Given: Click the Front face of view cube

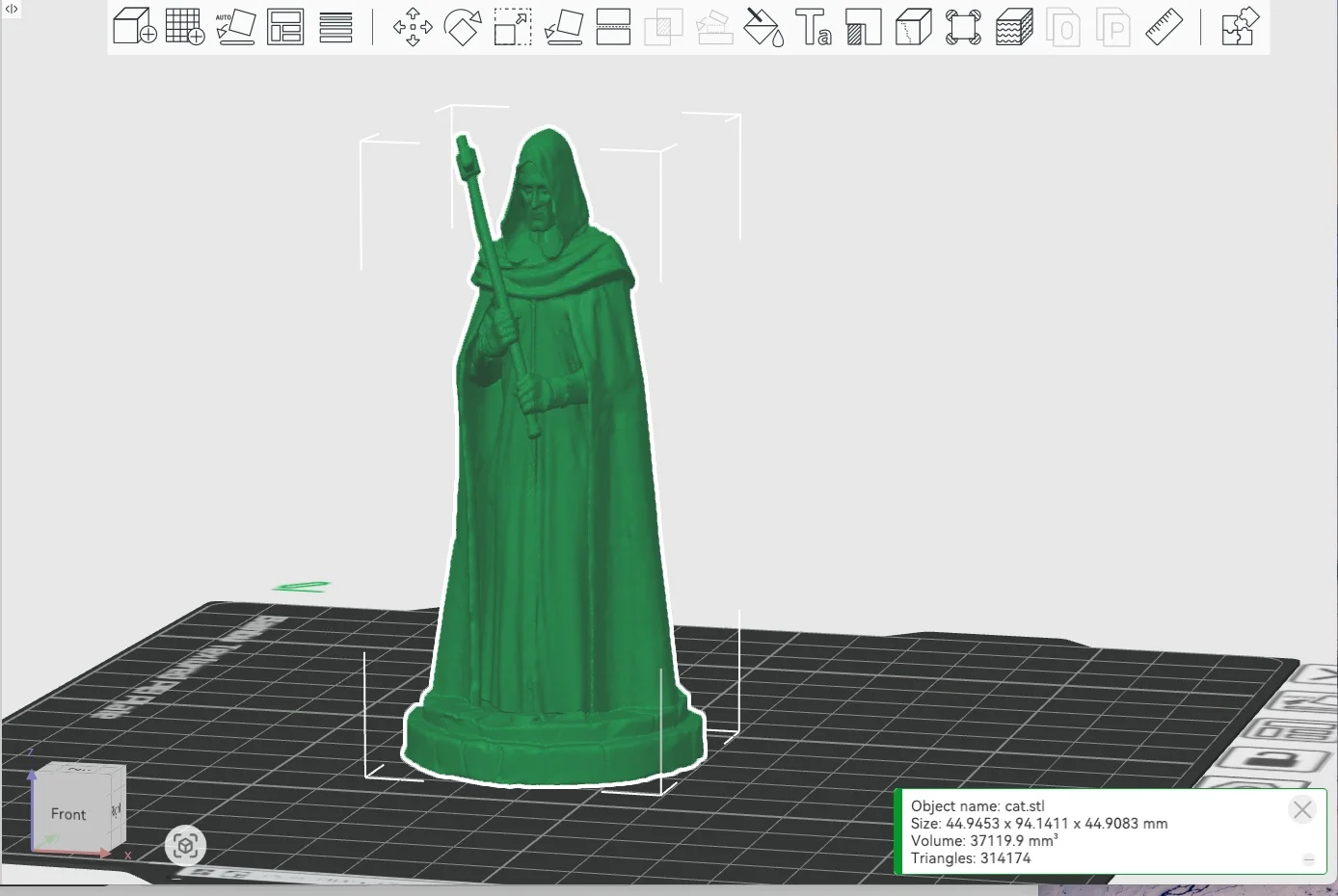Looking at the screenshot, I should click(68, 814).
